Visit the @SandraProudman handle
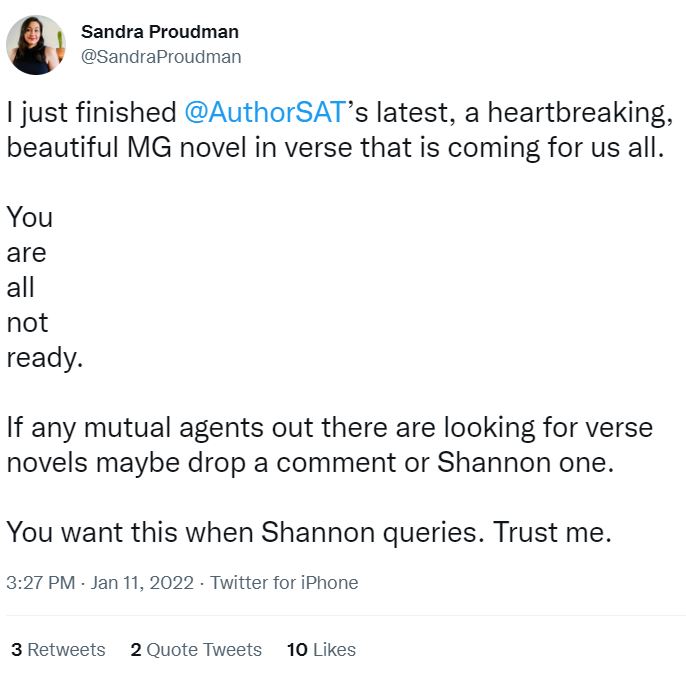The image size is (686, 675). coord(160,57)
